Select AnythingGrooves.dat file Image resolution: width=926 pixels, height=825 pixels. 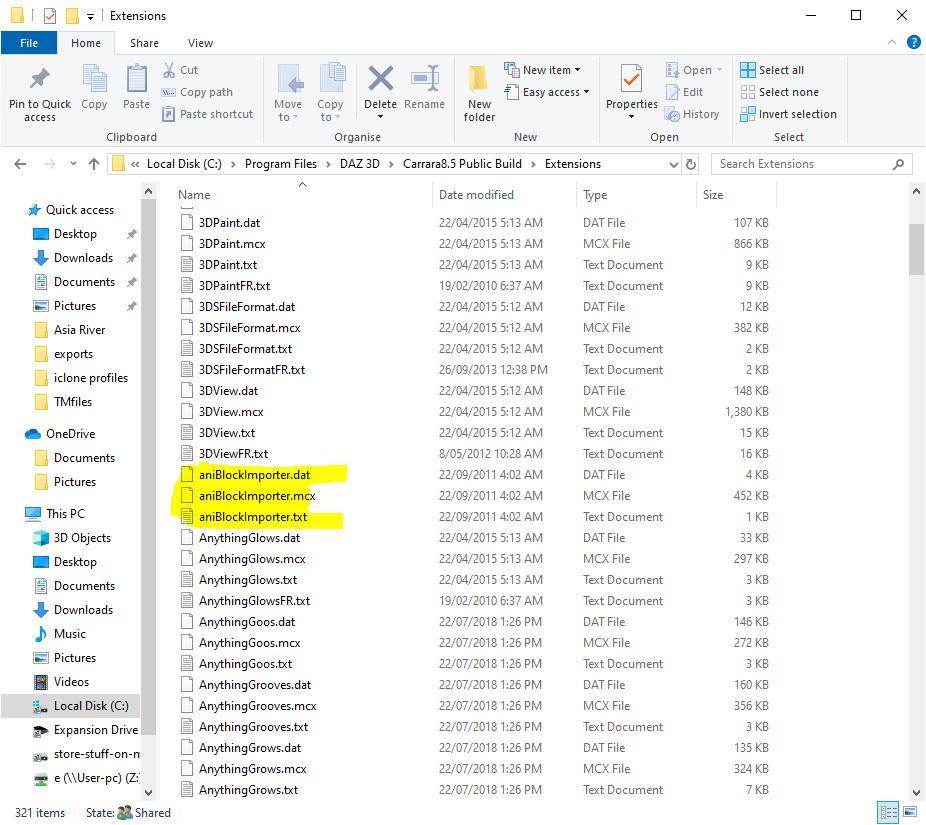tap(255, 685)
